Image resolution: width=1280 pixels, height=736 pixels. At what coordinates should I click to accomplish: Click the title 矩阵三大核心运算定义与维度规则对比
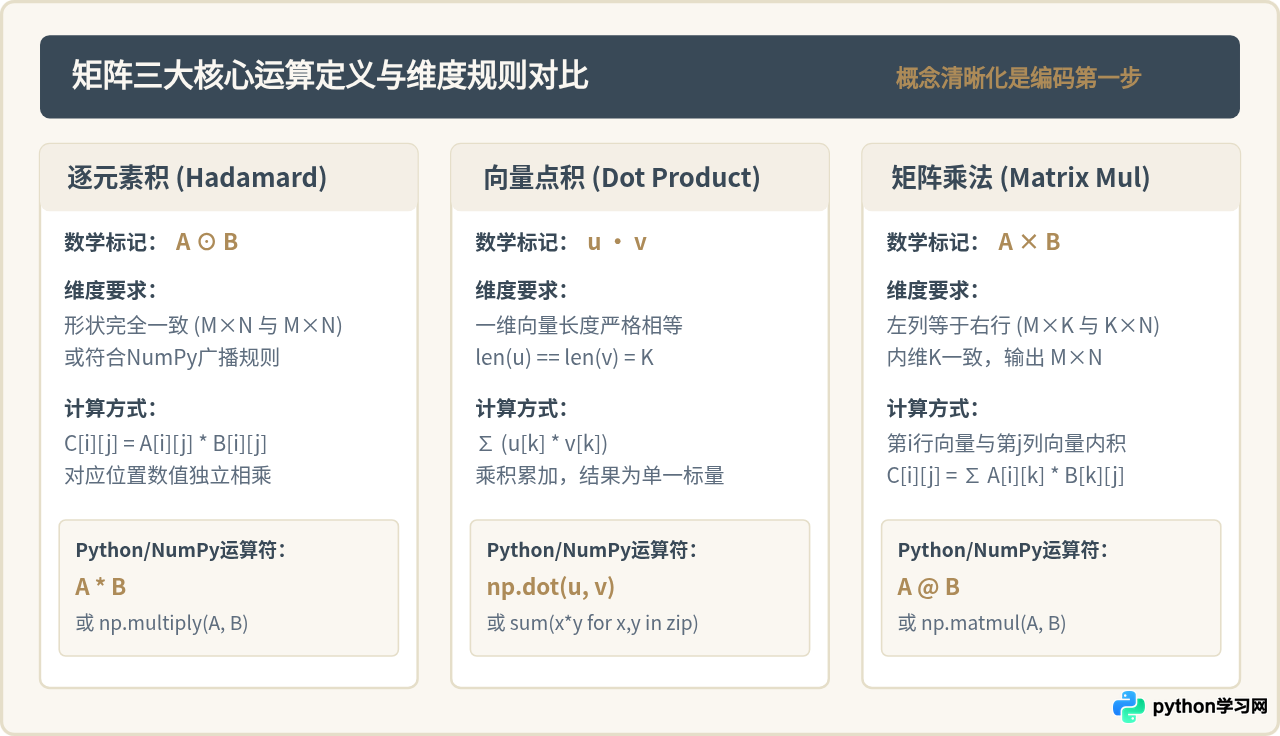pyautogui.click(x=330, y=77)
